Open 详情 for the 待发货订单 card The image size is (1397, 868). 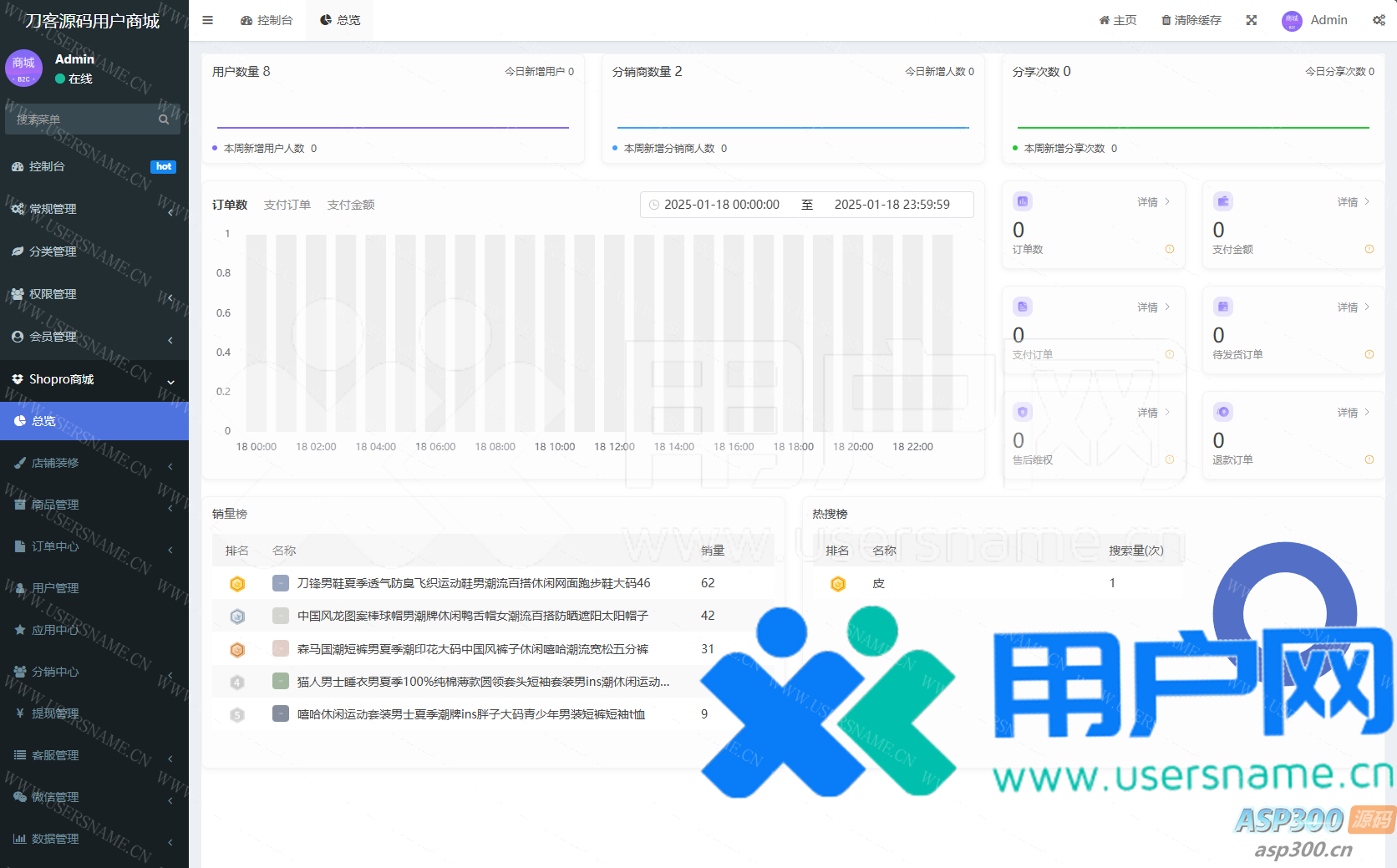1353,307
